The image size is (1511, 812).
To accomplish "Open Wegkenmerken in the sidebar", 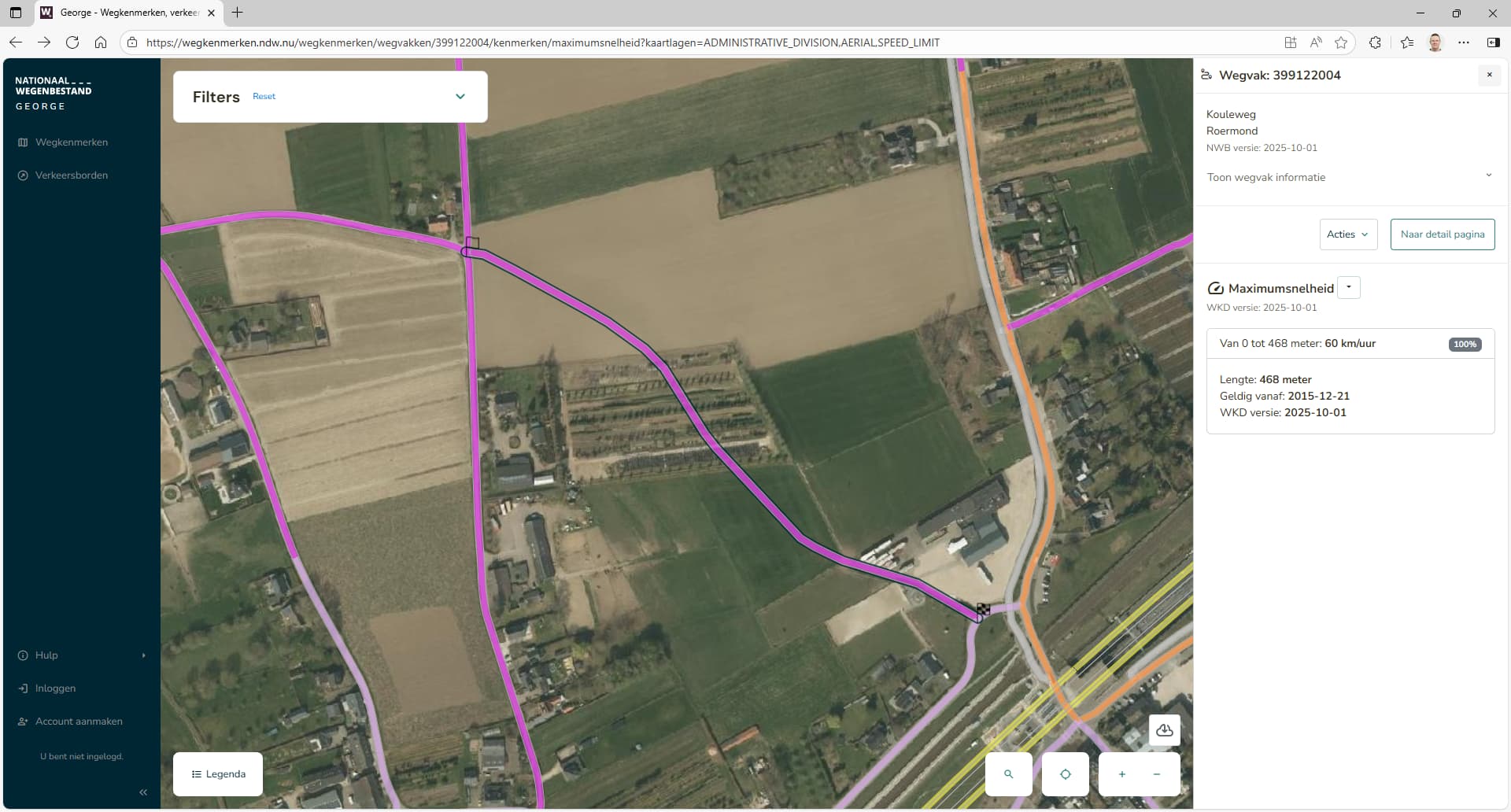I will coord(72,142).
